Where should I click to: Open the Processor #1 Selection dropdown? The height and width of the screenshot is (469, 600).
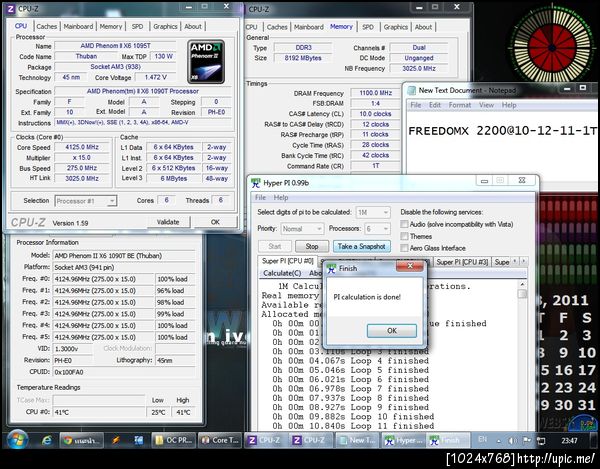[x=86, y=201]
